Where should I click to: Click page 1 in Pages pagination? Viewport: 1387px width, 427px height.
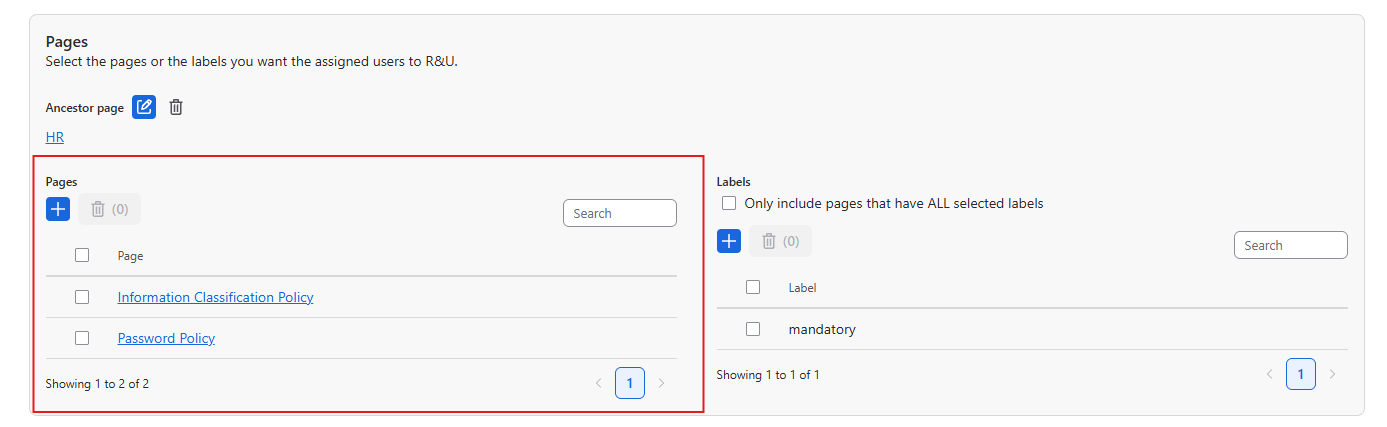pos(630,383)
